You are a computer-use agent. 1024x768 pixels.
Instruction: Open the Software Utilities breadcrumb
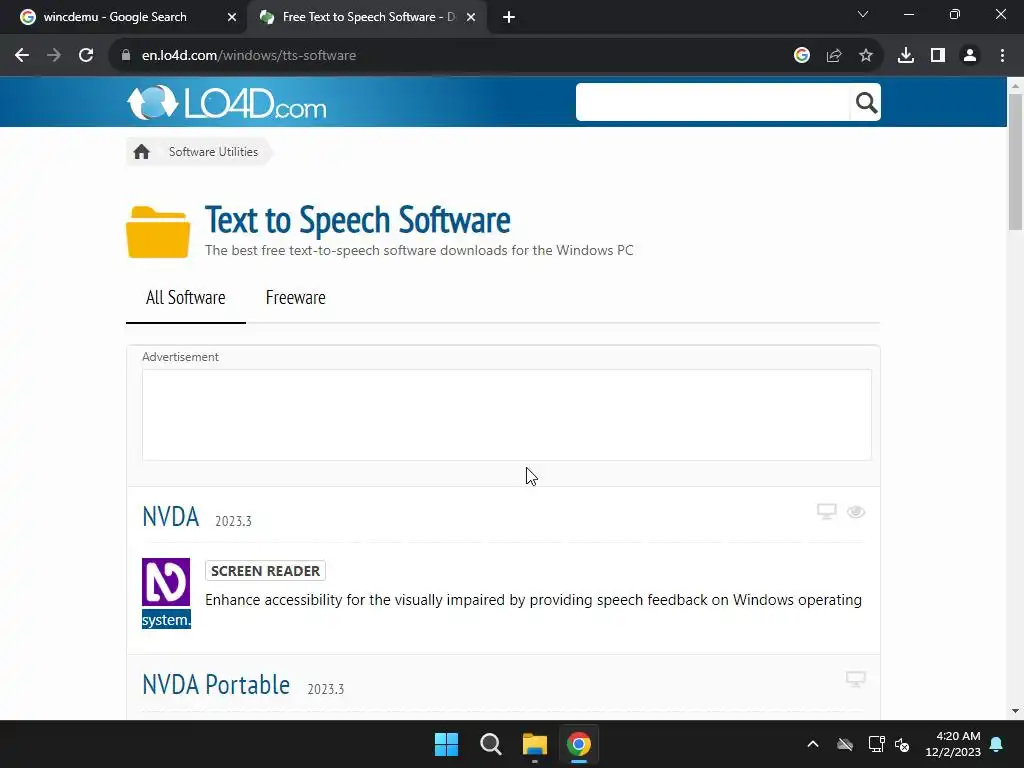pyautogui.click(x=214, y=152)
